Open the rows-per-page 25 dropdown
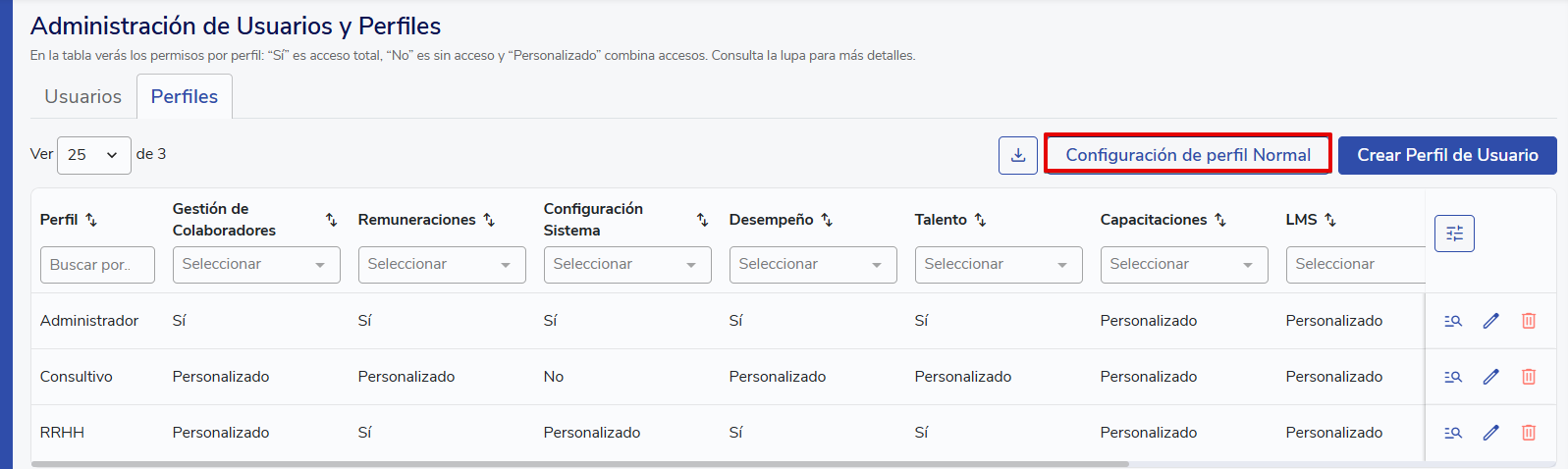The image size is (1568, 469). 93,155
